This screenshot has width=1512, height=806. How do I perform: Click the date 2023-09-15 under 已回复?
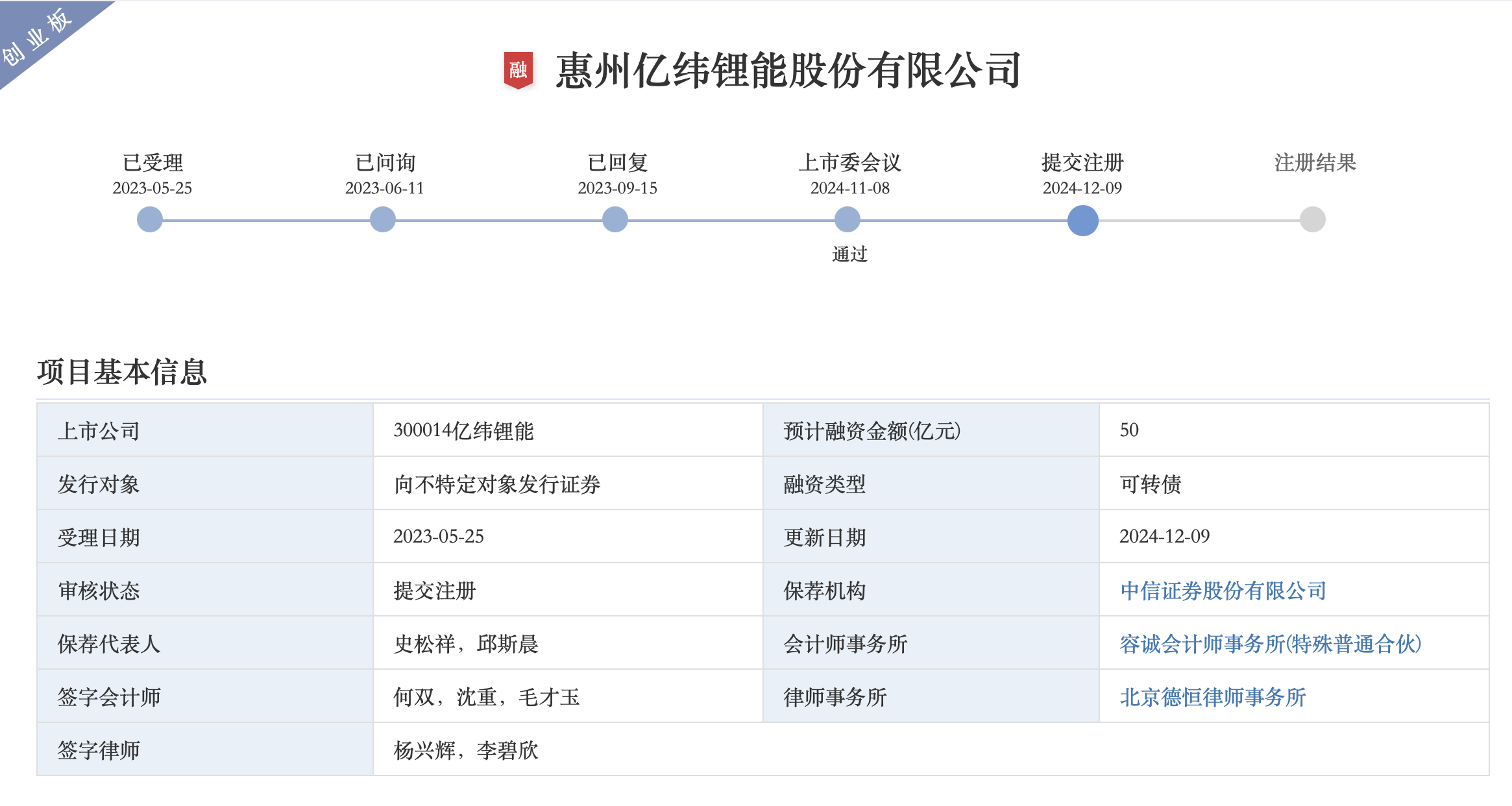coord(618,188)
